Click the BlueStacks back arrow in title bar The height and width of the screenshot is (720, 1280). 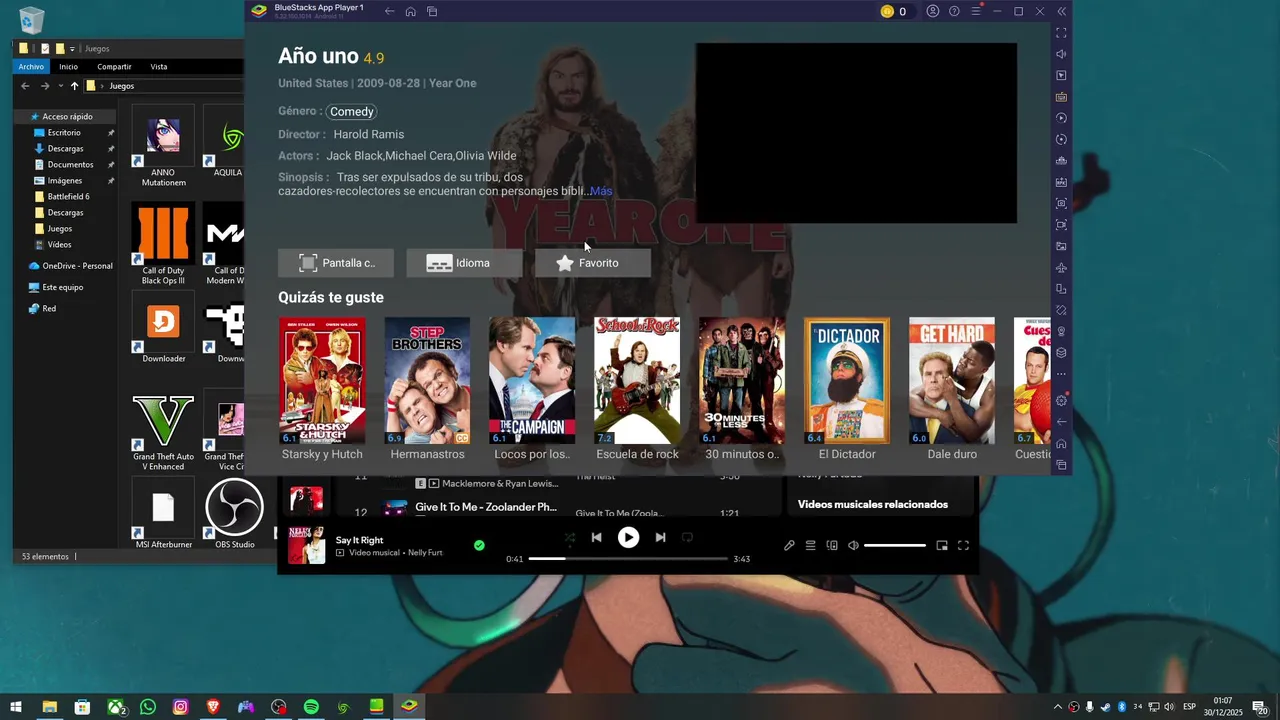tap(390, 11)
